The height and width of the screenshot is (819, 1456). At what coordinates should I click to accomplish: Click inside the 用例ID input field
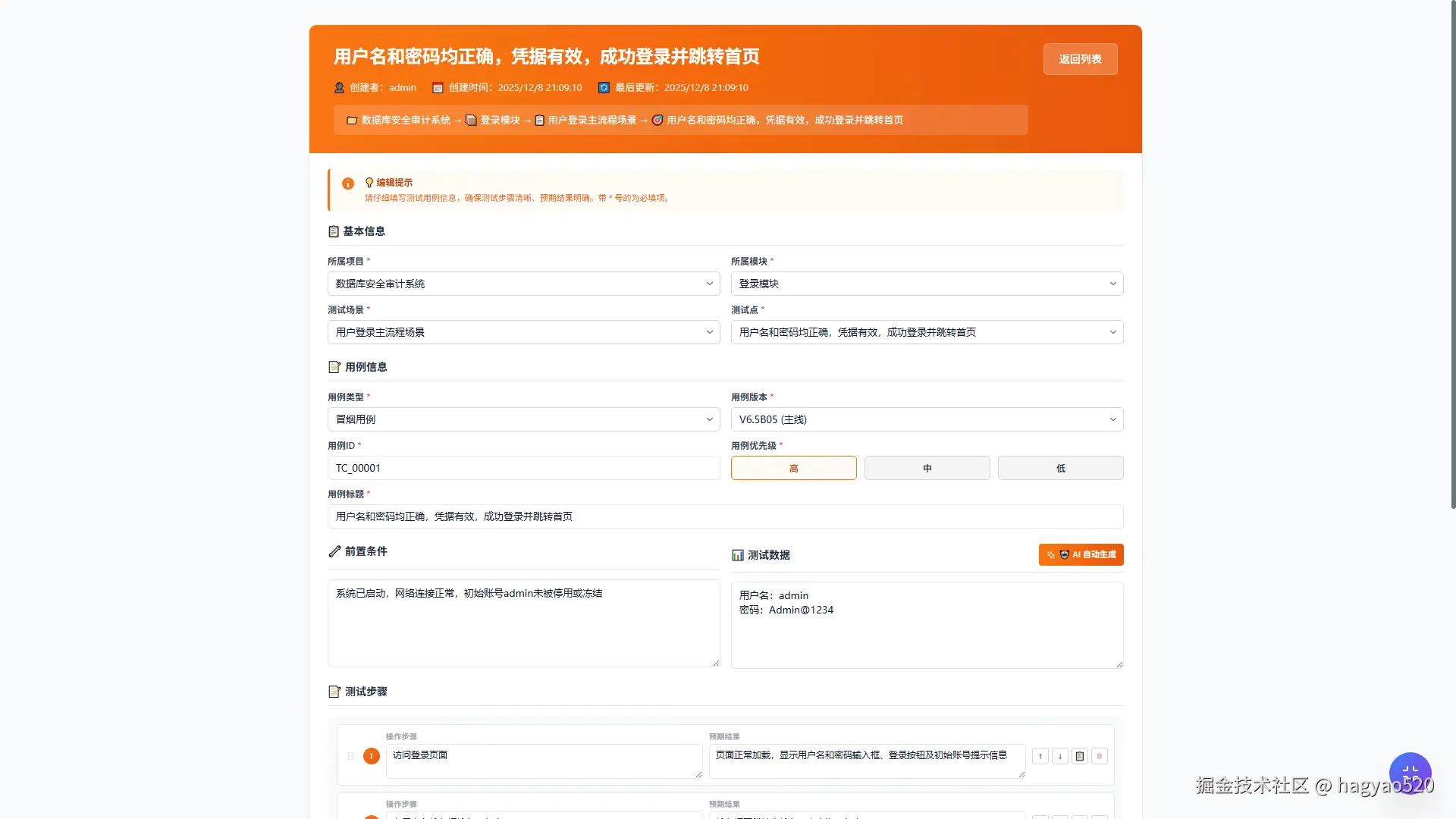523,468
